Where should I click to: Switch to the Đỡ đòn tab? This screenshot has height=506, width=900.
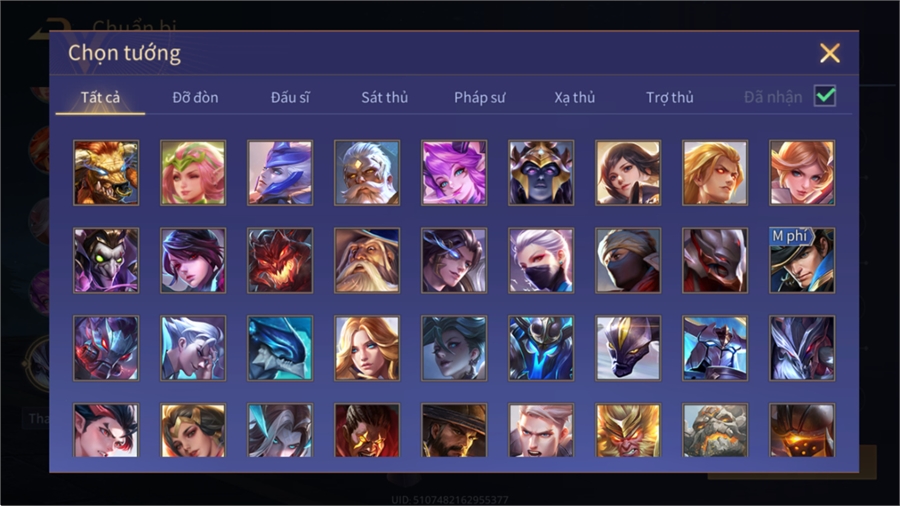tap(195, 98)
